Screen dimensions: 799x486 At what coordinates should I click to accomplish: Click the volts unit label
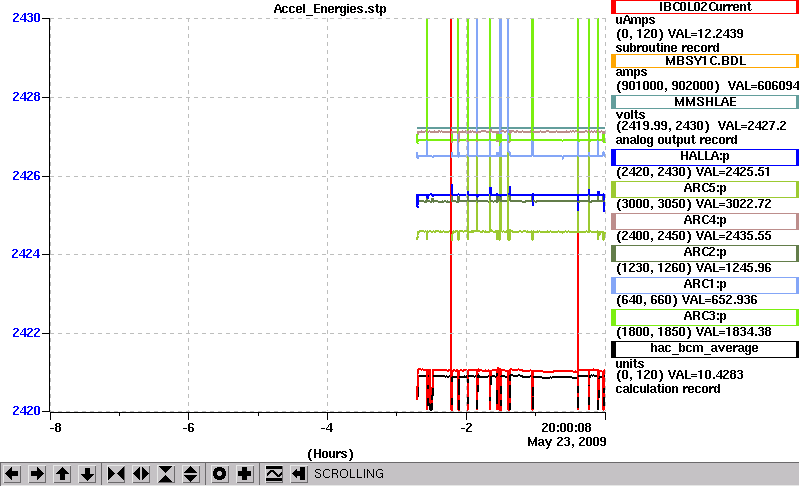click(630, 115)
